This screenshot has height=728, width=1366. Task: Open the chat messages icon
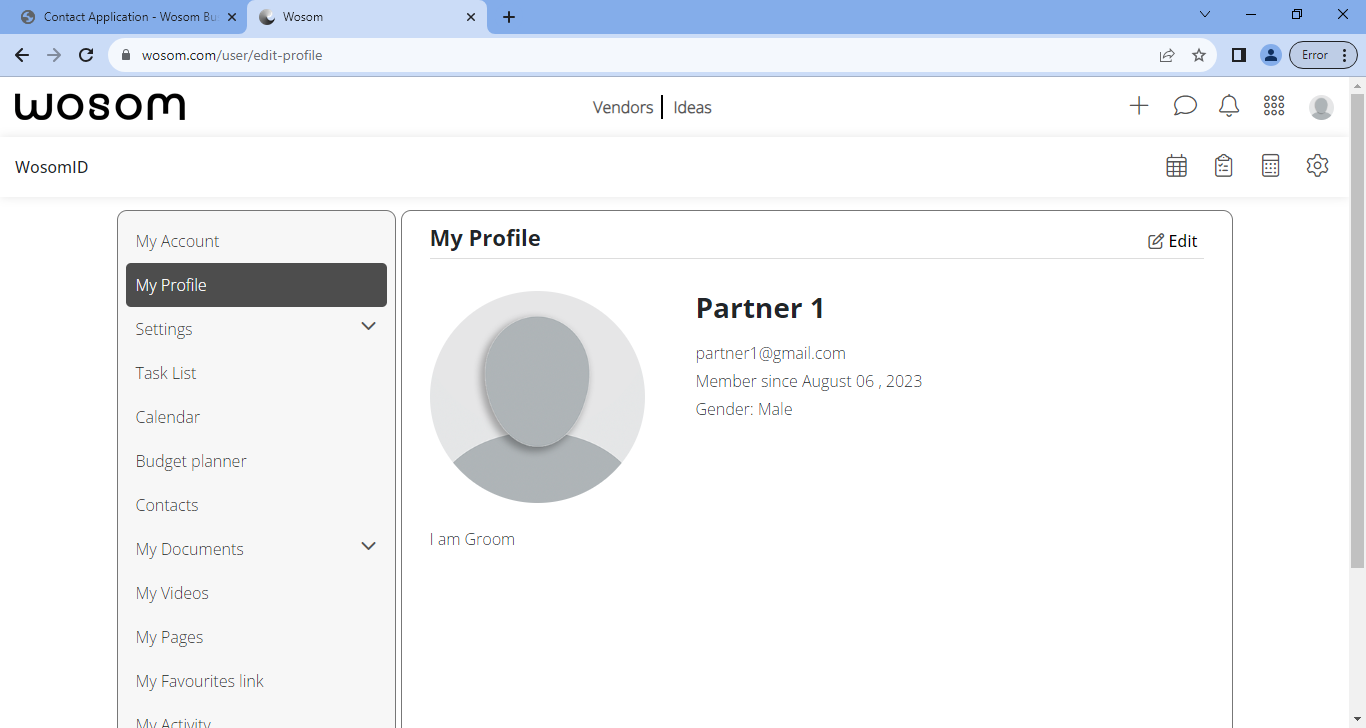1184,106
